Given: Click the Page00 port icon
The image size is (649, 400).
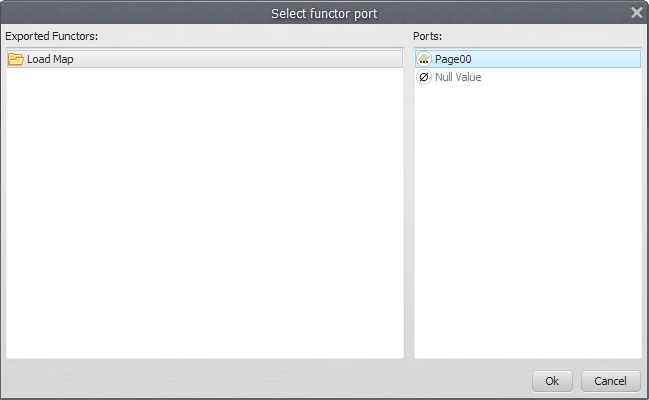Looking at the screenshot, I should (424, 59).
